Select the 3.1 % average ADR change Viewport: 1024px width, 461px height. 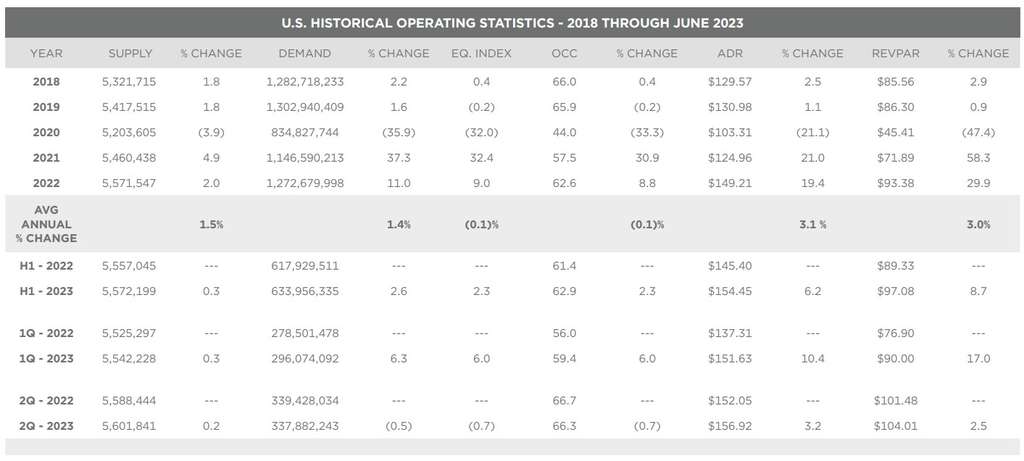(x=813, y=225)
